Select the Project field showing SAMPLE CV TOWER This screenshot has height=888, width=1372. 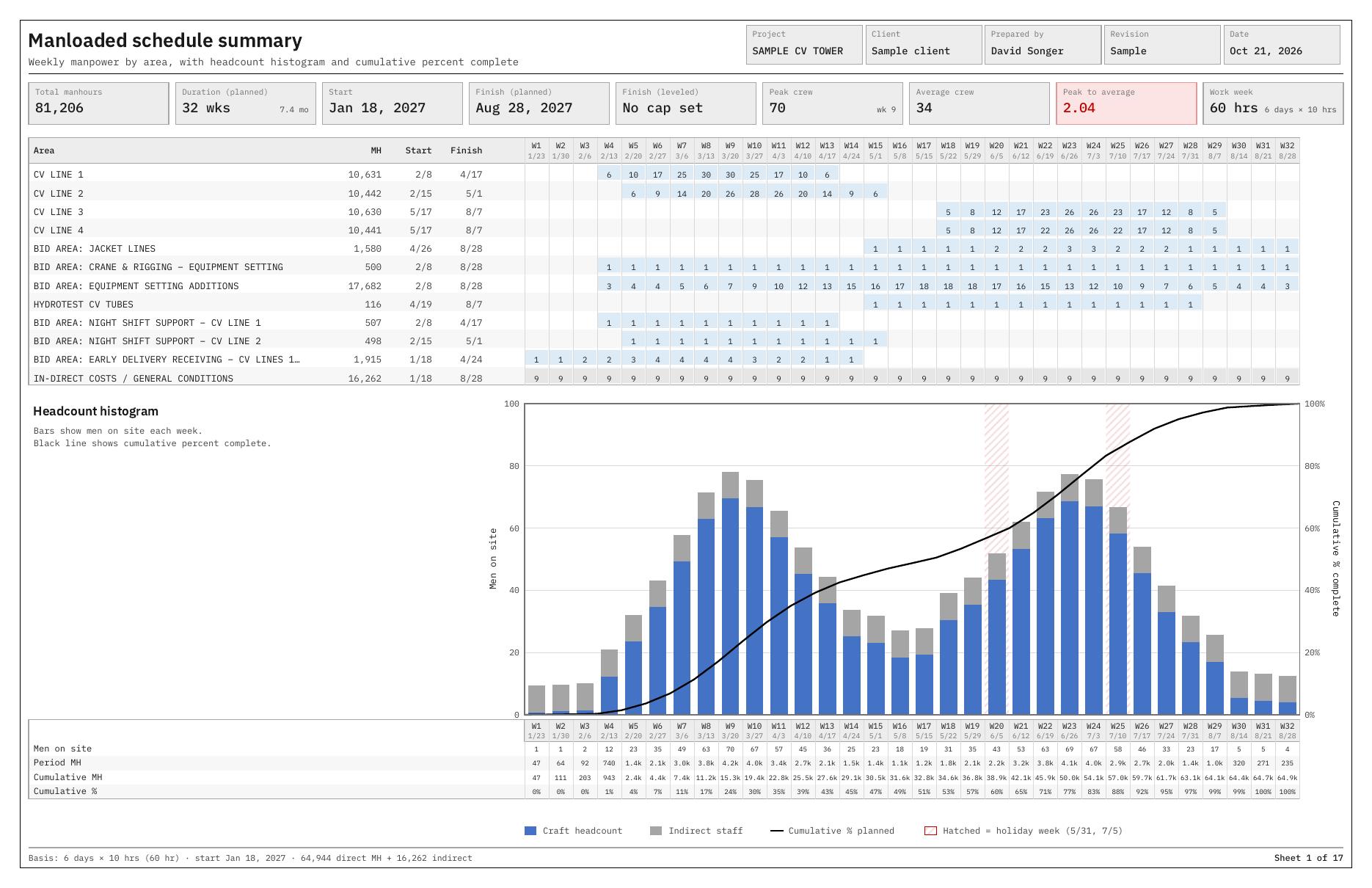click(x=804, y=45)
